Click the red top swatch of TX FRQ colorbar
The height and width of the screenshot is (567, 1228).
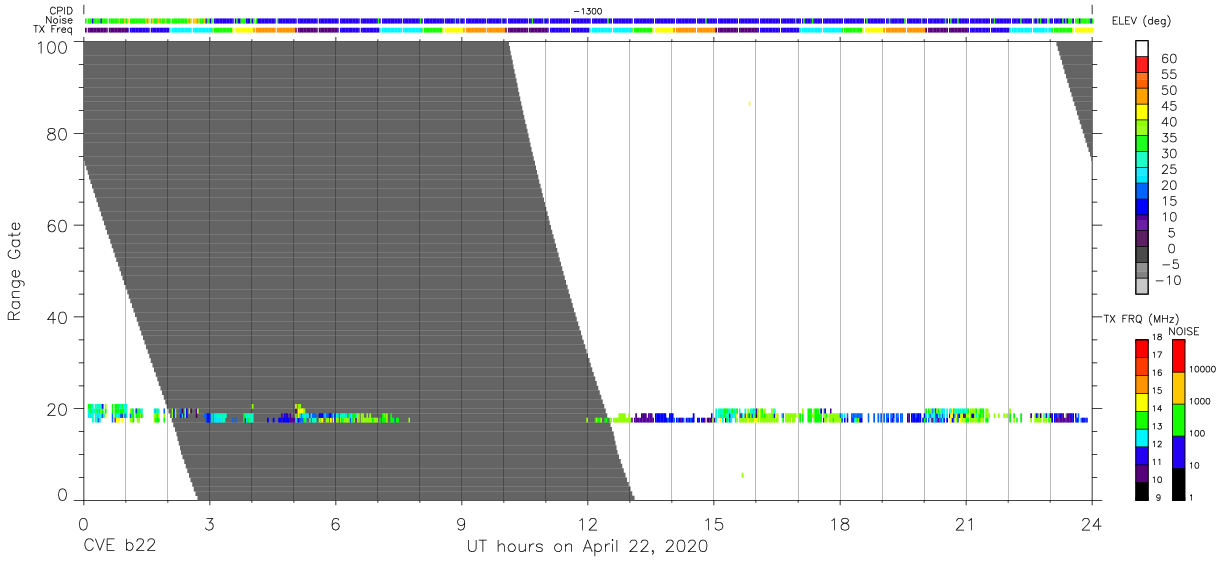tap(1141, 348)
